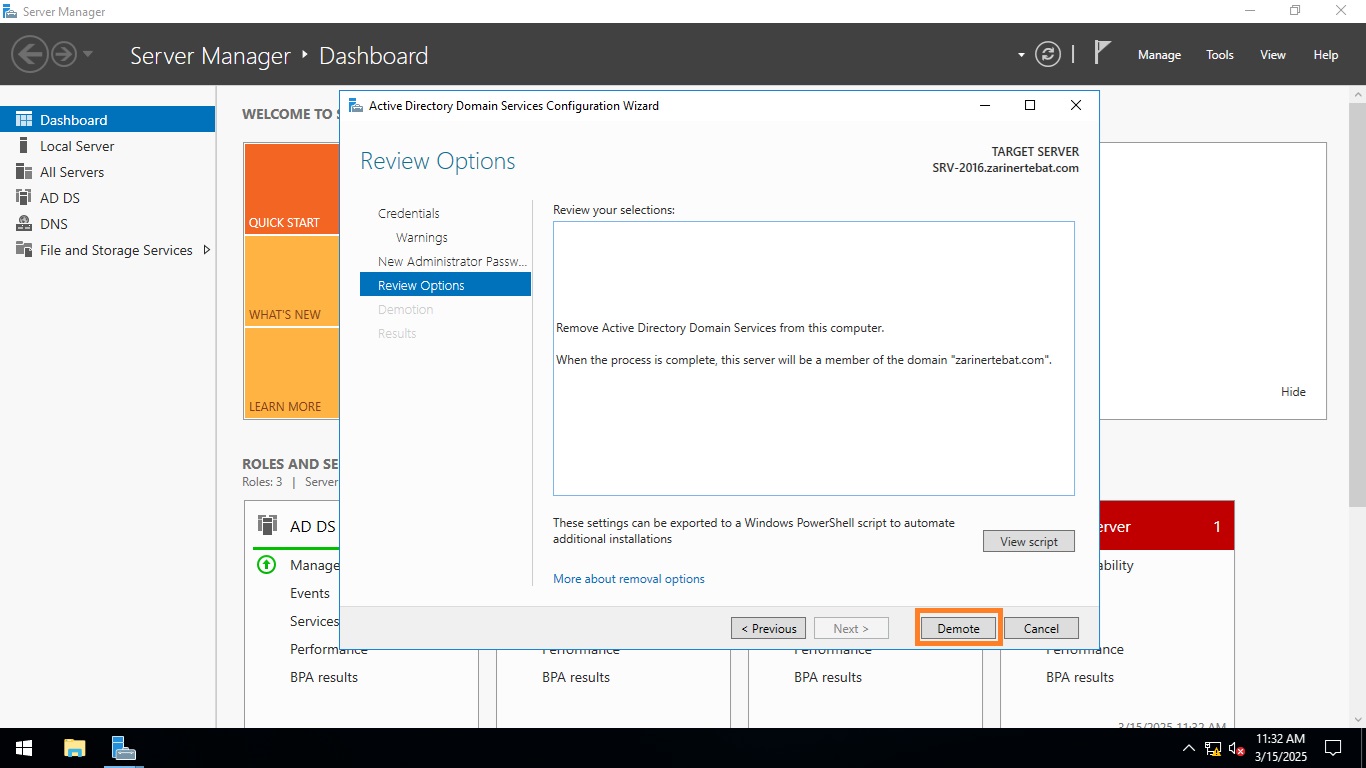Close the Active Directory configuration wizard
1366x768 pixels.
1076,105
